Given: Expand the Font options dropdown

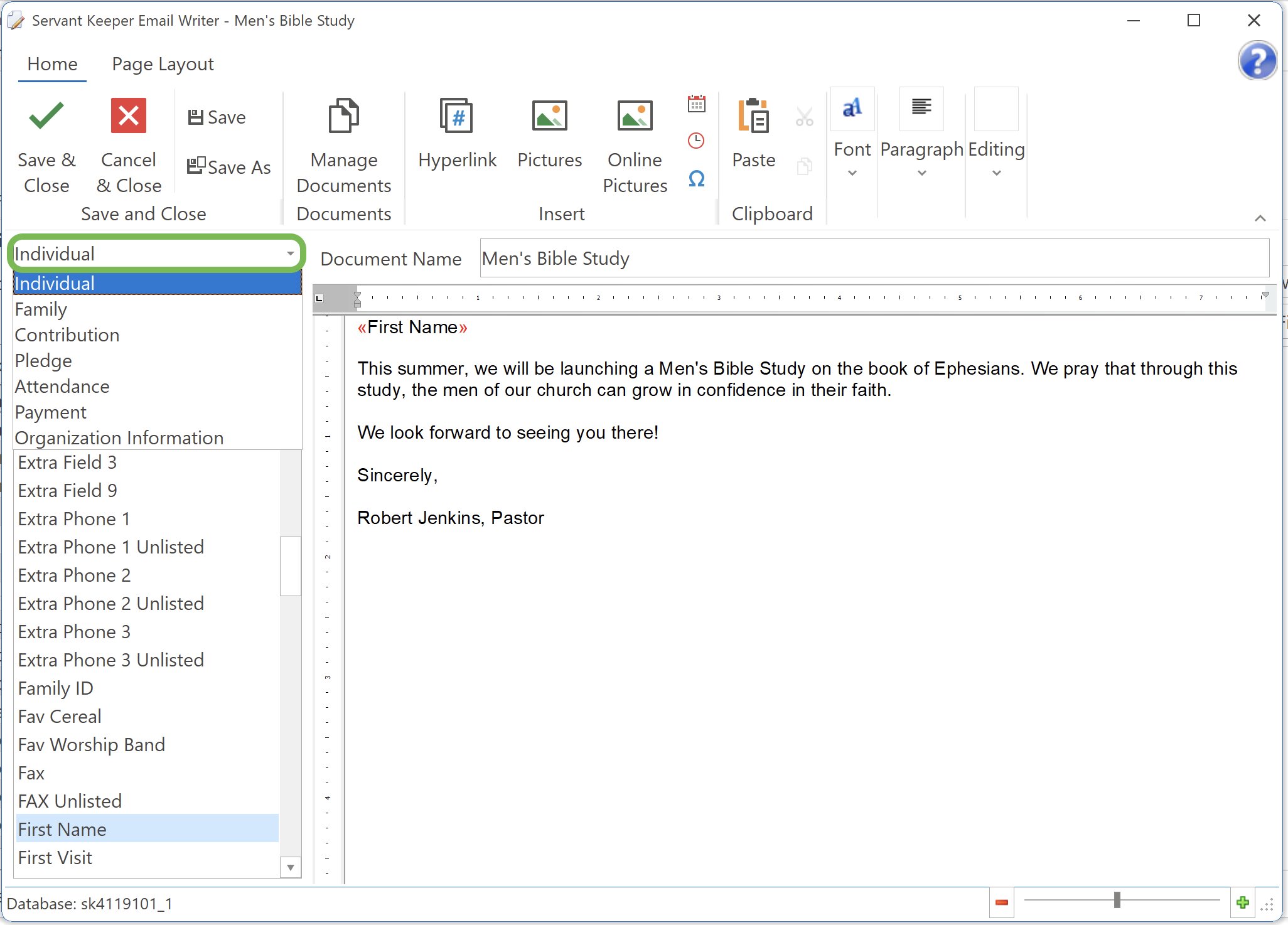Looking at the screenshot, I should pos(851,172).
